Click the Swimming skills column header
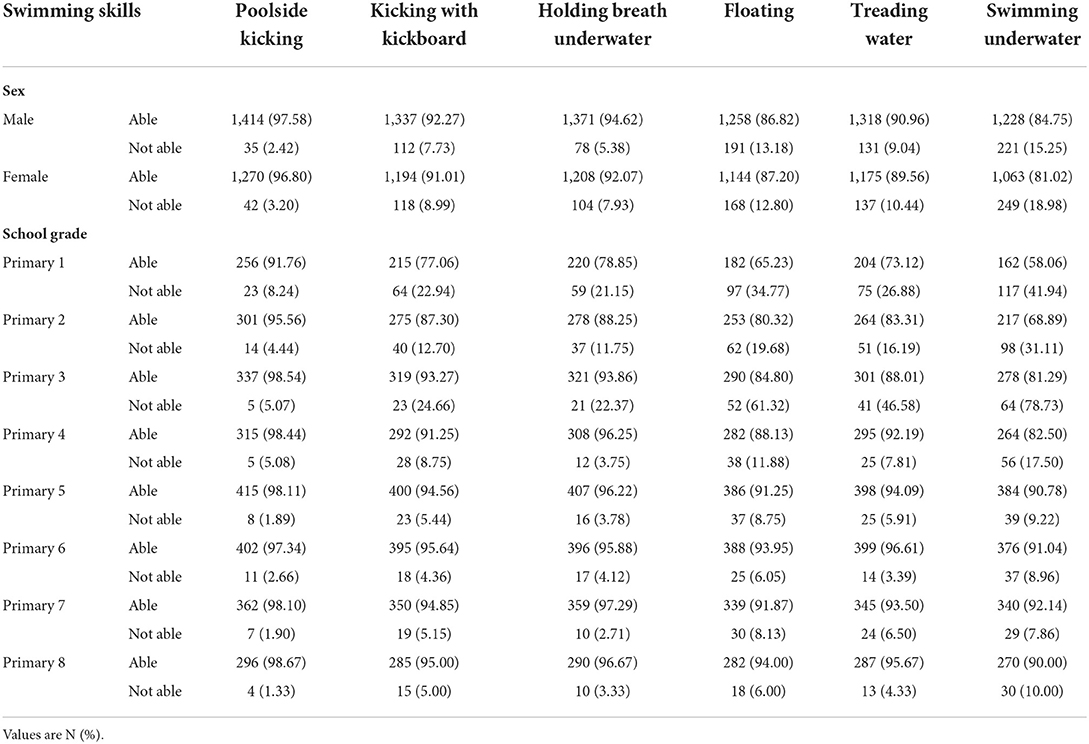This screenshot has height=744, width=1089. pyautogui.click(x=72, y=11)
